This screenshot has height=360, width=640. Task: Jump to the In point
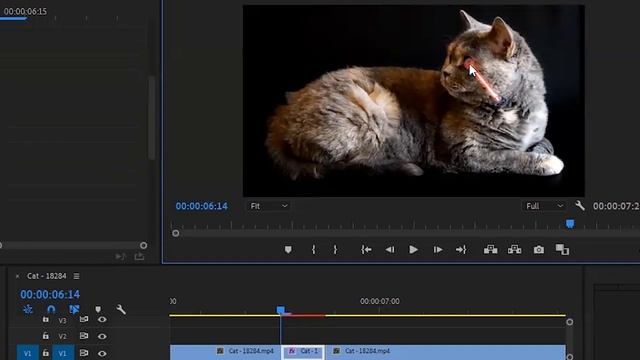(x=366, y=249)
